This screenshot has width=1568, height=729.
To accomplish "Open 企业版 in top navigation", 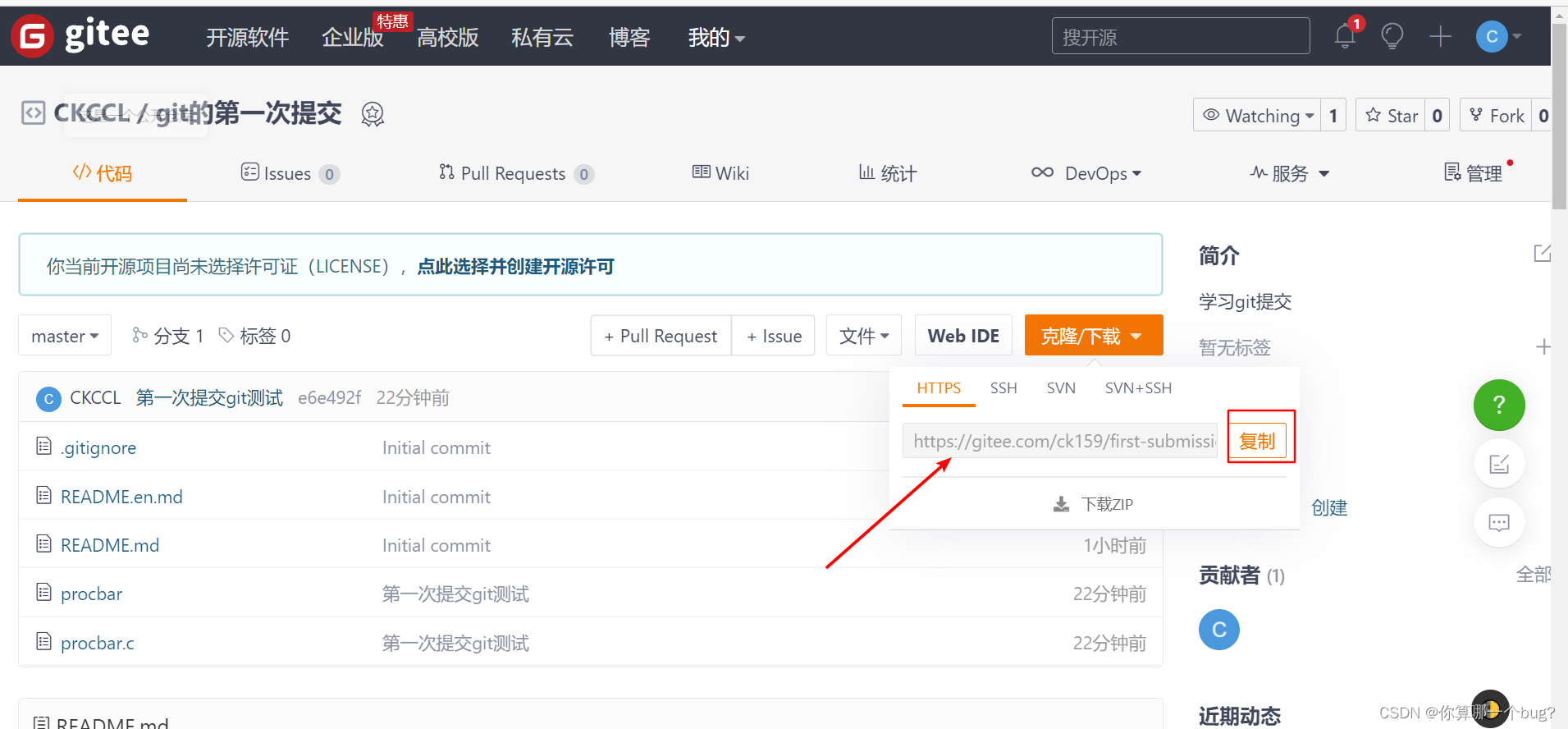I will click(x=352, y=37).
